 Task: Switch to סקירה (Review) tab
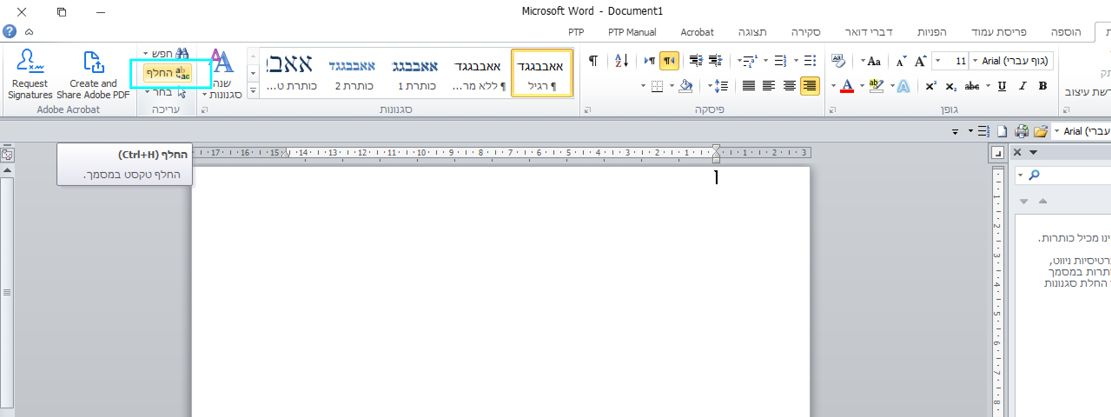[x=806, y=32]
